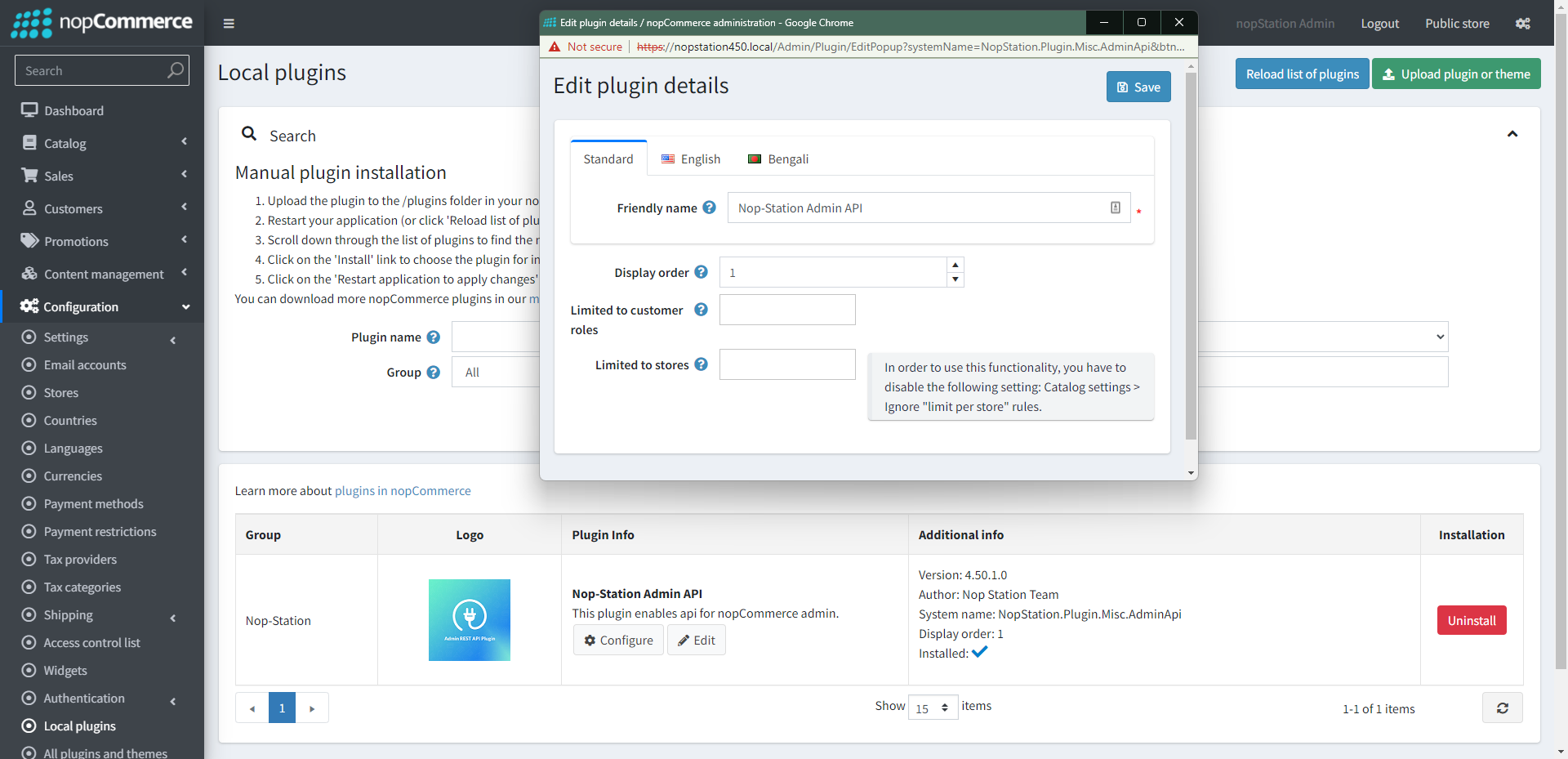The height and width of the screenshot is (759, 1568).
Task: Switch to the Standard tab
Action: click(608, 158)
